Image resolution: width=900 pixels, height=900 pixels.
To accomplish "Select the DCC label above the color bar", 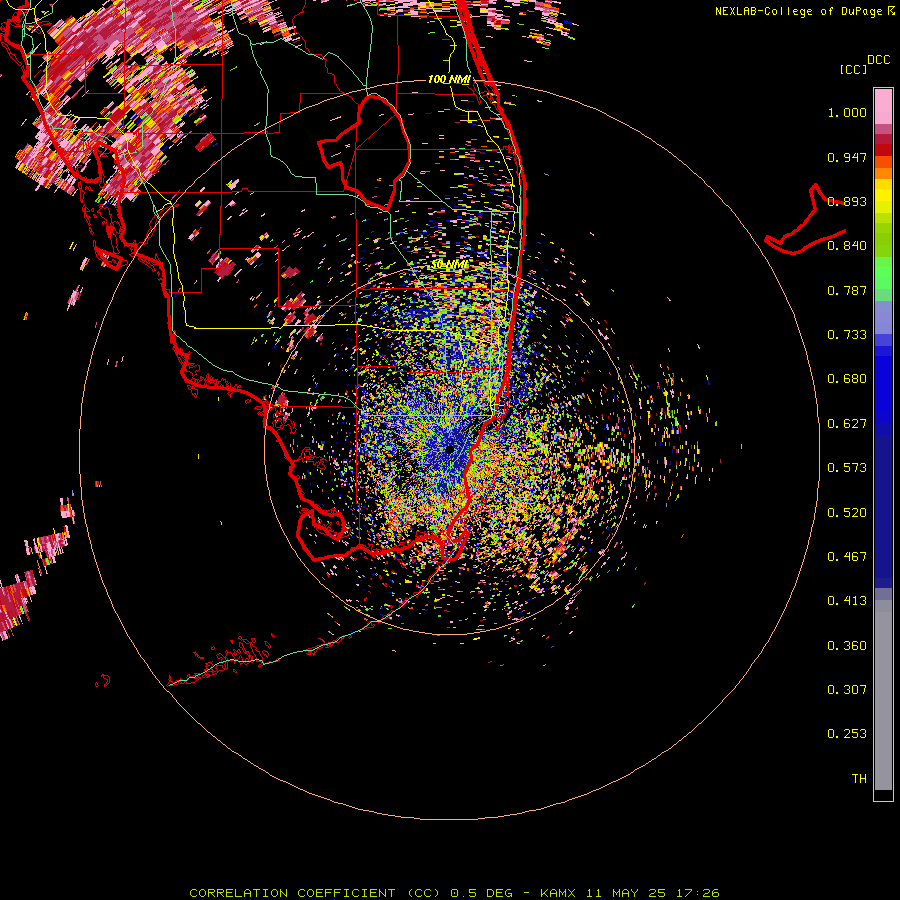I will [x=879, y=60].
